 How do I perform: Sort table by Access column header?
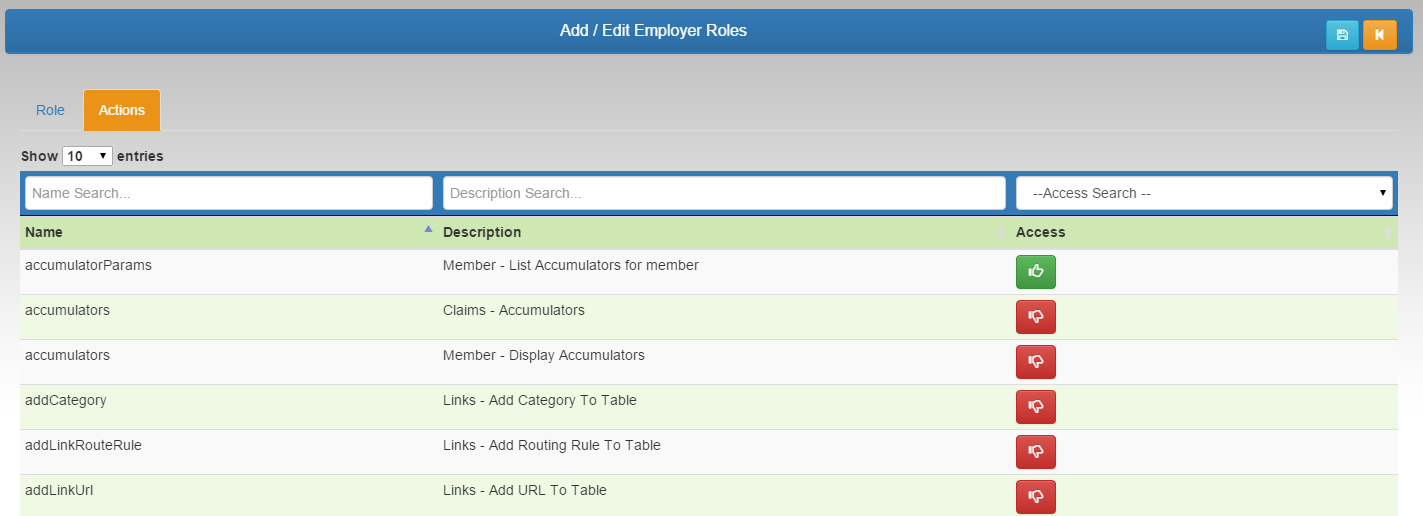1041,232
